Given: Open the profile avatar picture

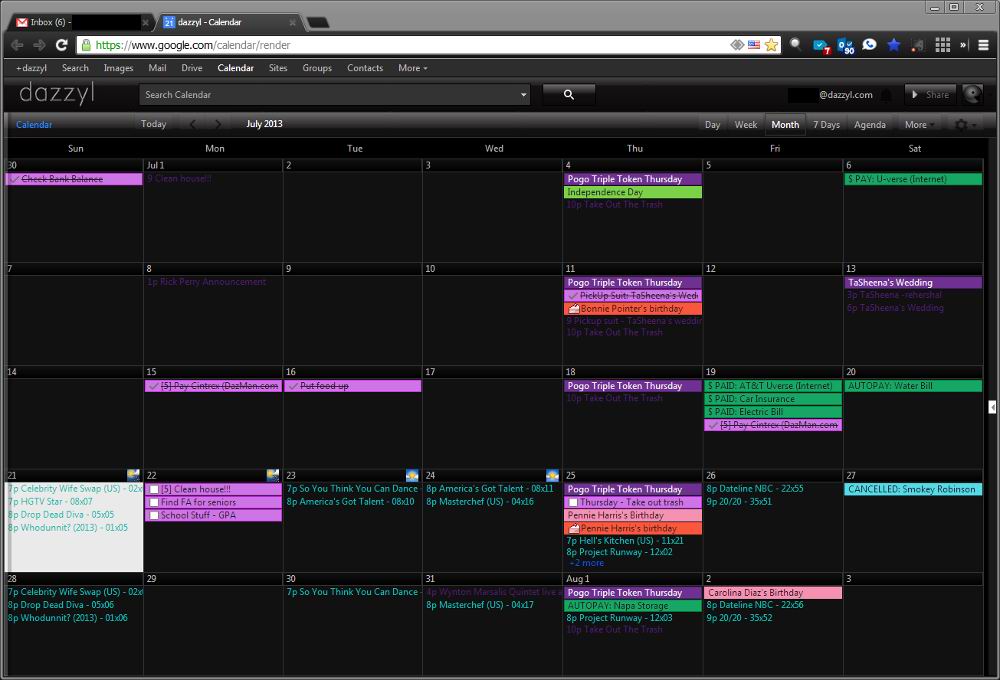Looking at the screenshot, I should click(973, 94).
